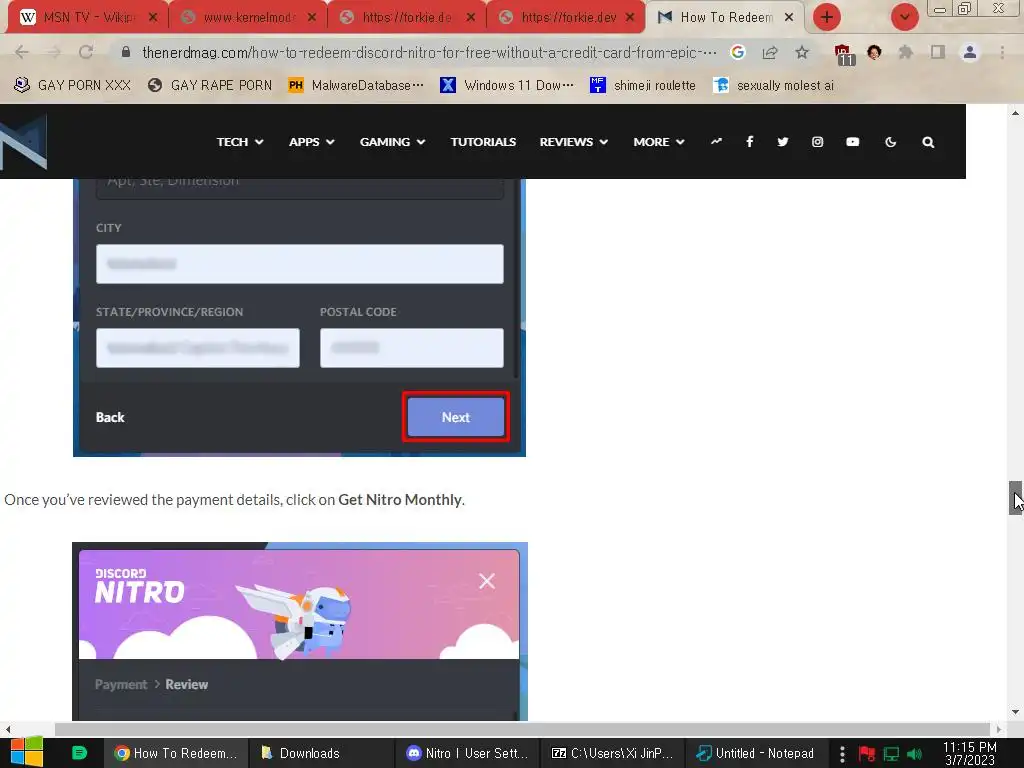Screen dimensions: 1024x768
Task: Expand the APPS menu
Action: tap(312, 142)
